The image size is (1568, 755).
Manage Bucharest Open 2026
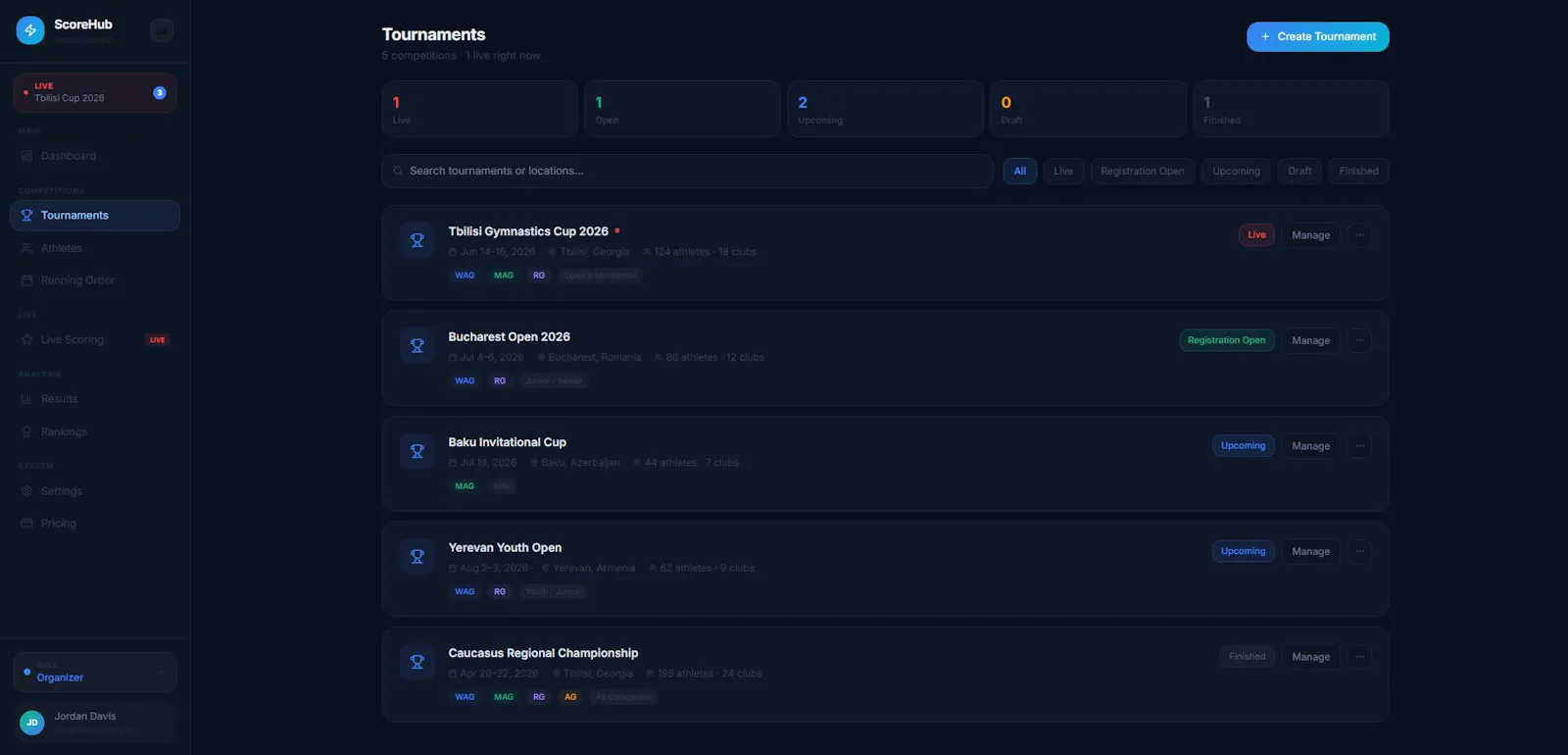(x=1310, y=340)
